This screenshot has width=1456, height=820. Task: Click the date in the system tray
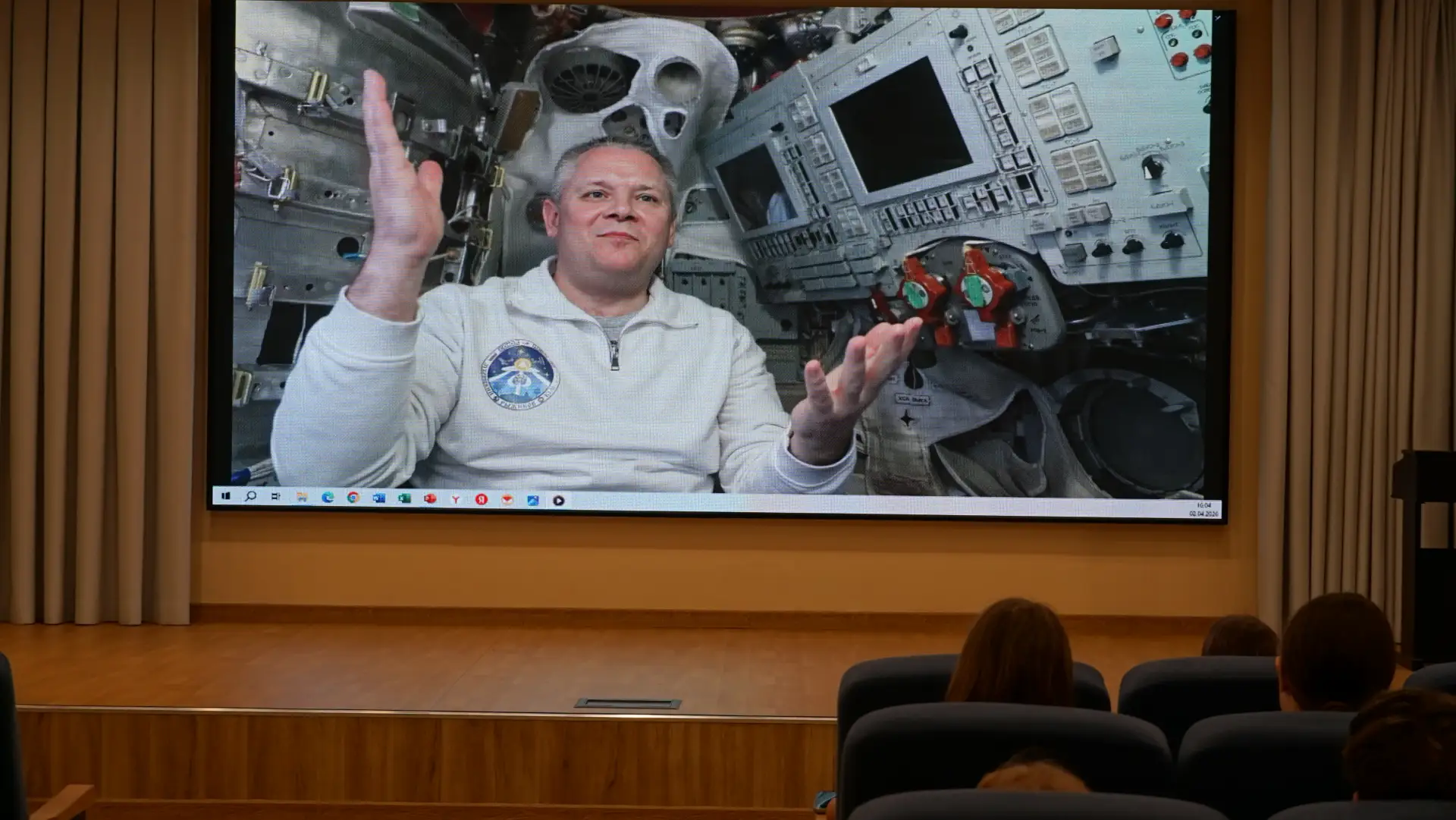pos(1203,514)
